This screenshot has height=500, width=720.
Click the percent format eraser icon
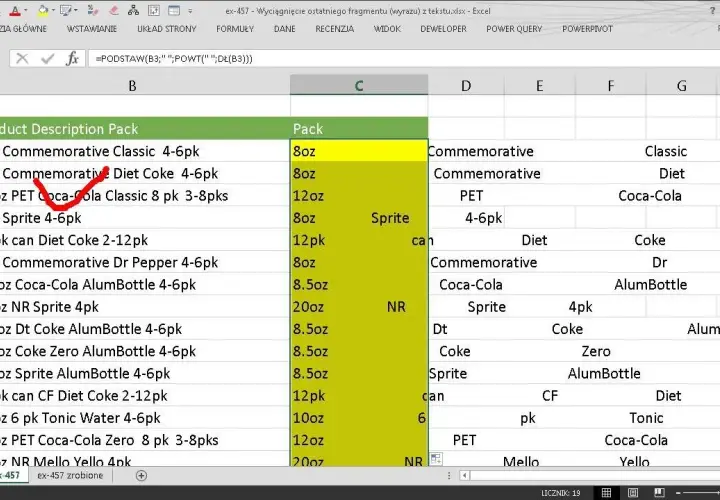93,10
